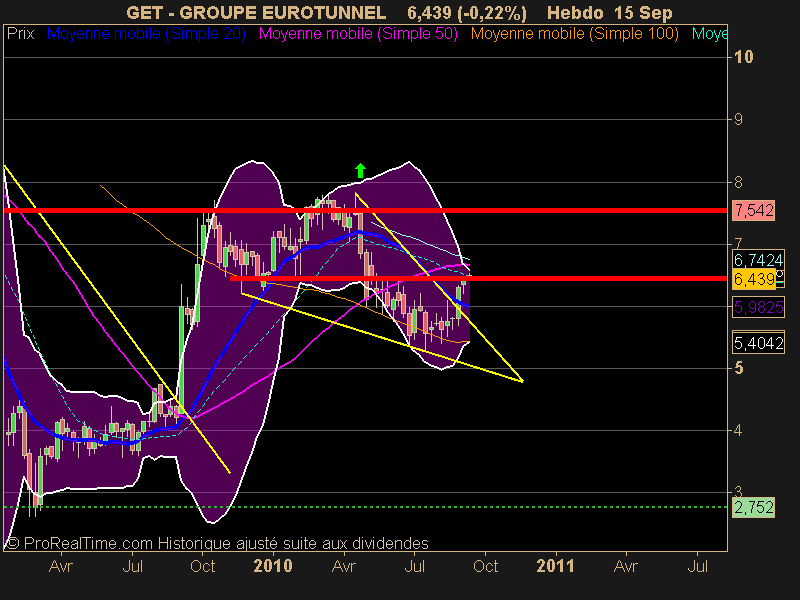Screen dimensions: 800x600
Task: Click the '2011' time axis label
Action: (556, 566)
